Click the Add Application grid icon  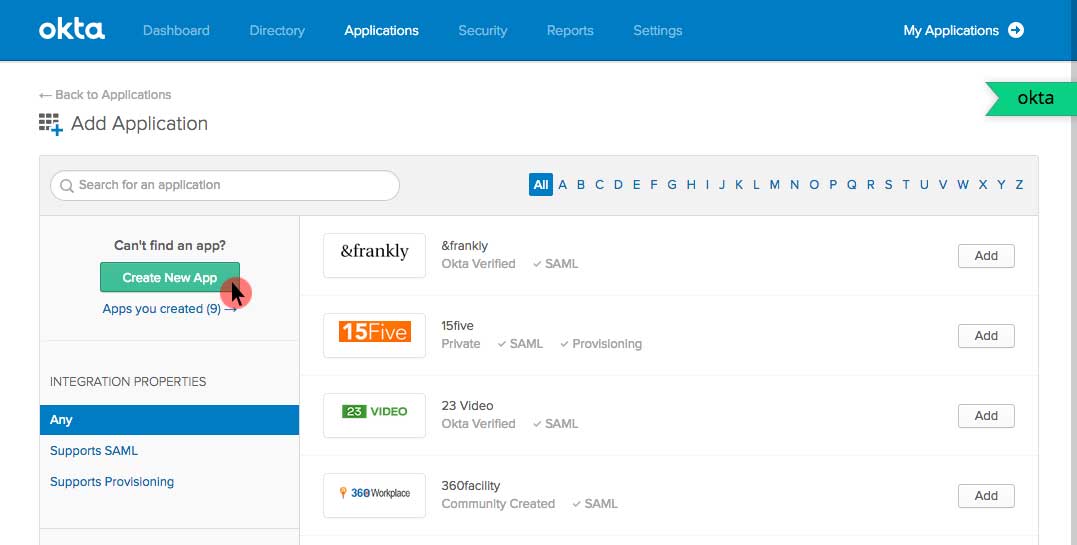(x=51, y=124)
